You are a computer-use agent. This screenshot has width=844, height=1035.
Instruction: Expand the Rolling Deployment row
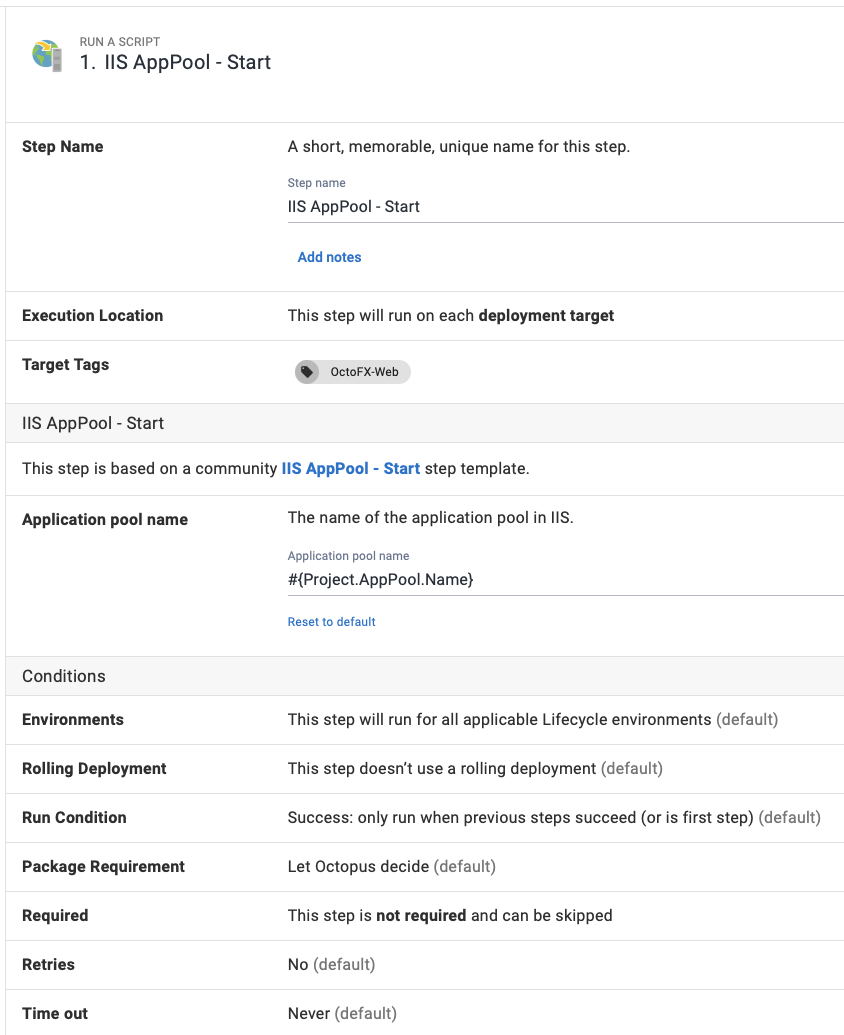[x=424, y=768]
